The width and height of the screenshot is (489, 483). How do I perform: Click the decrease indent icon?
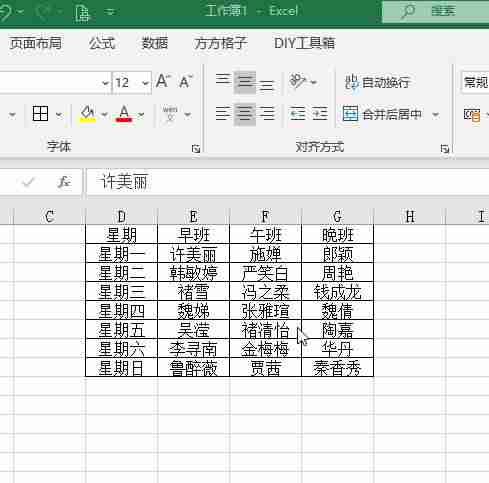point(298,114)
